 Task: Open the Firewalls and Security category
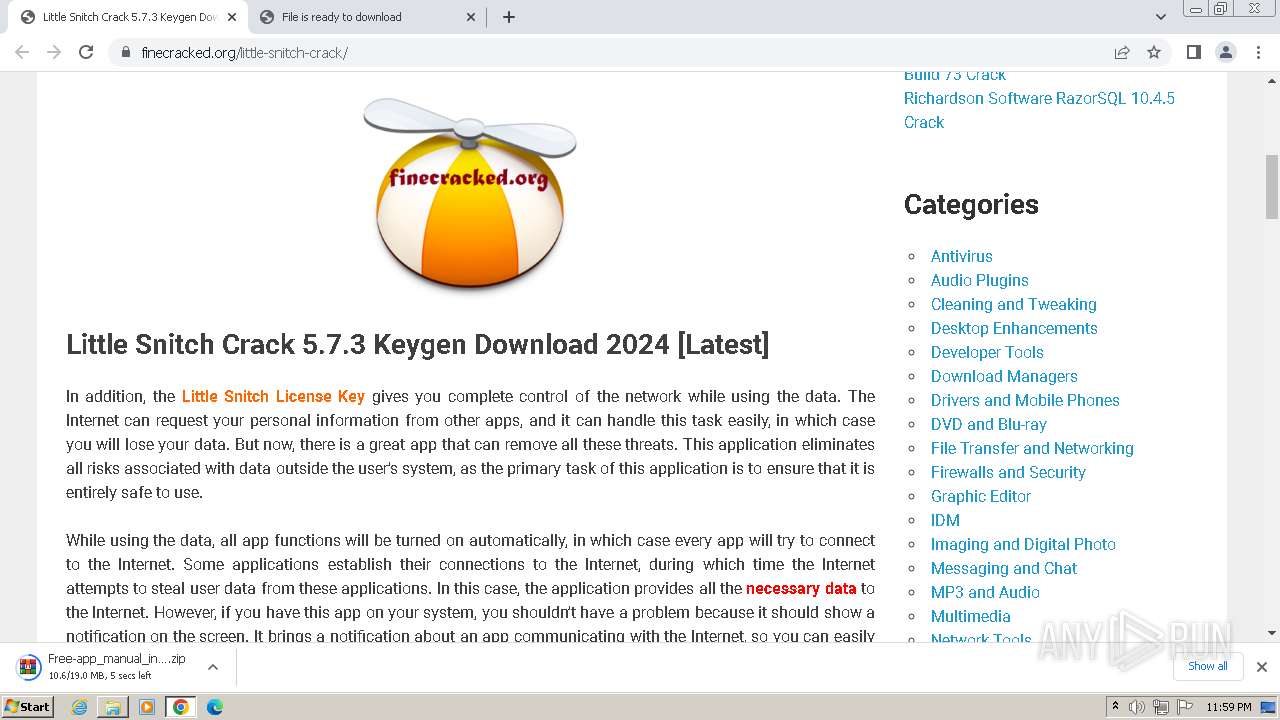1008,472
